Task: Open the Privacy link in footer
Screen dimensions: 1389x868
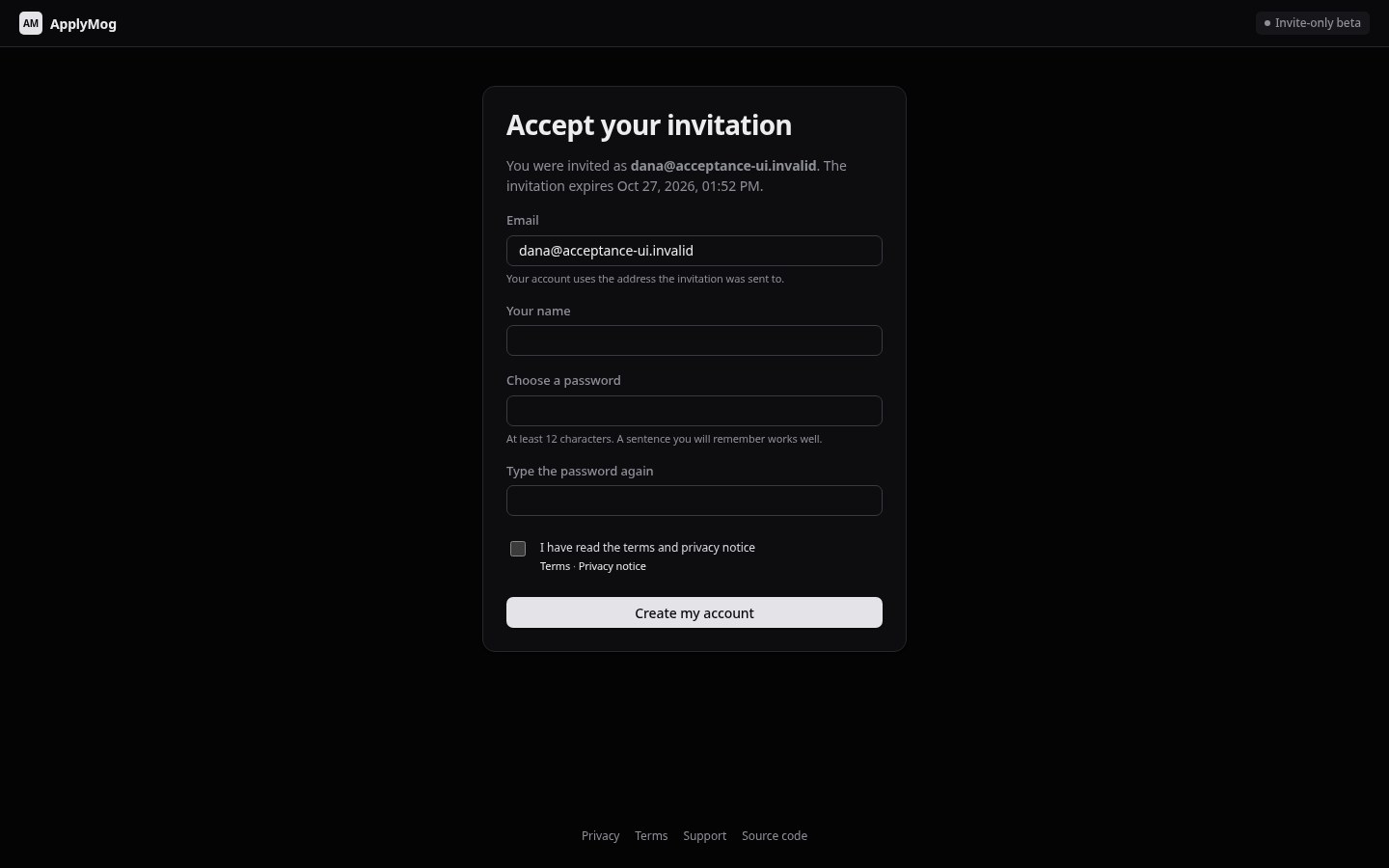Action: point(600,836)
